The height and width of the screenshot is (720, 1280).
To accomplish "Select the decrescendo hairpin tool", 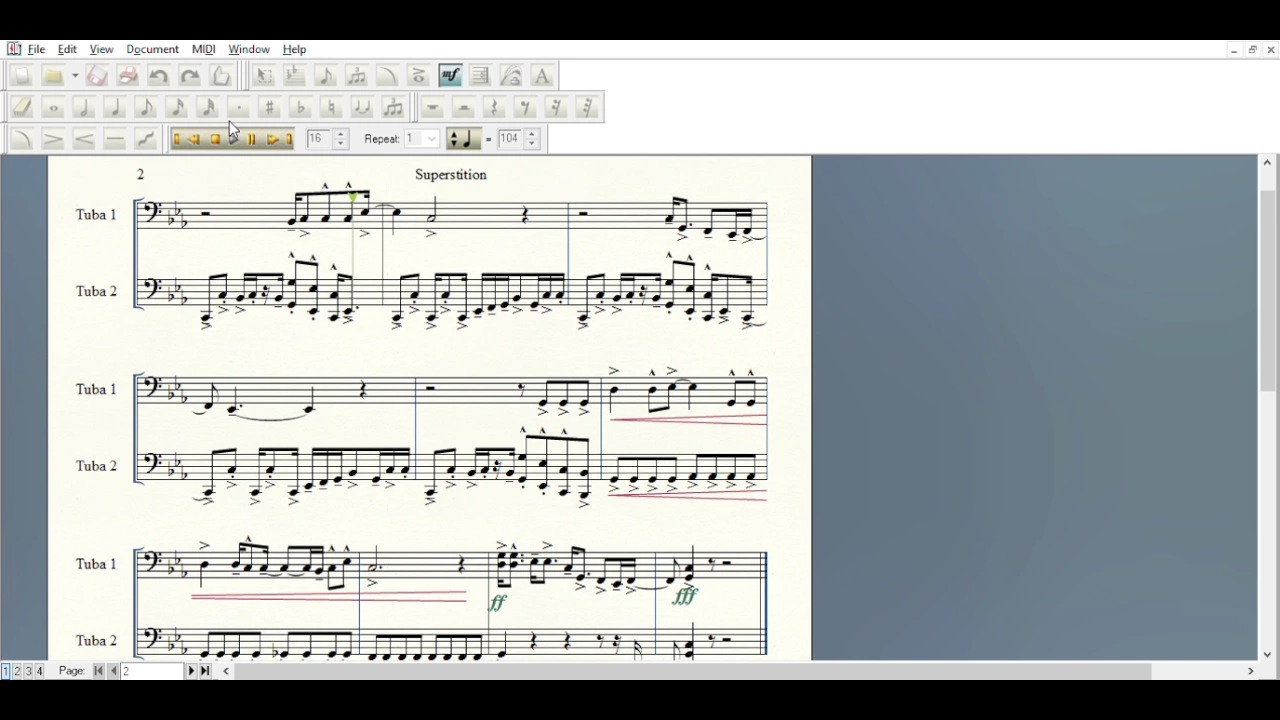I will point(53,139).
